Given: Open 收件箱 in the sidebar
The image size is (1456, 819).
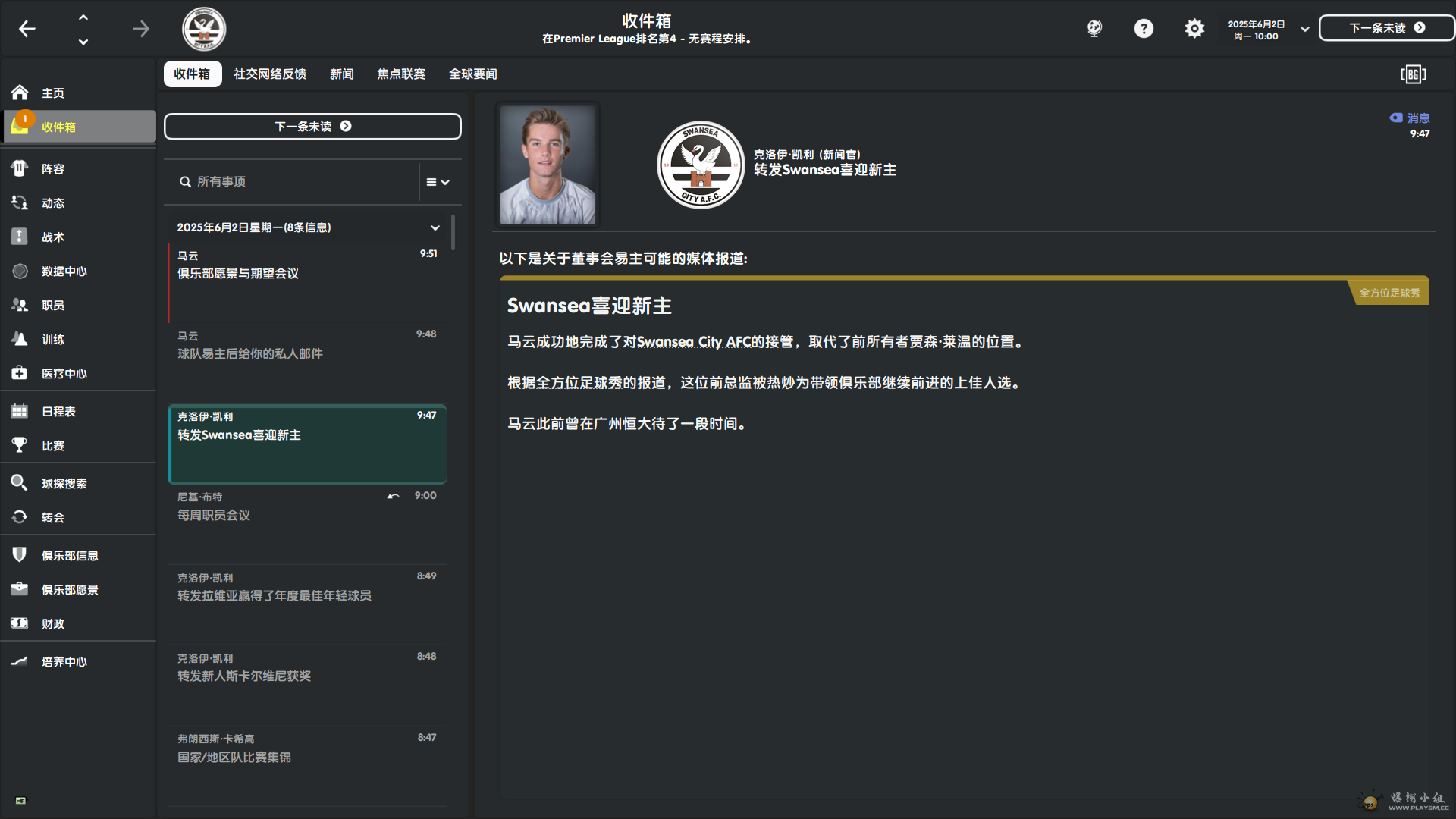Looking at the screenshot, I should pos(79,127).
